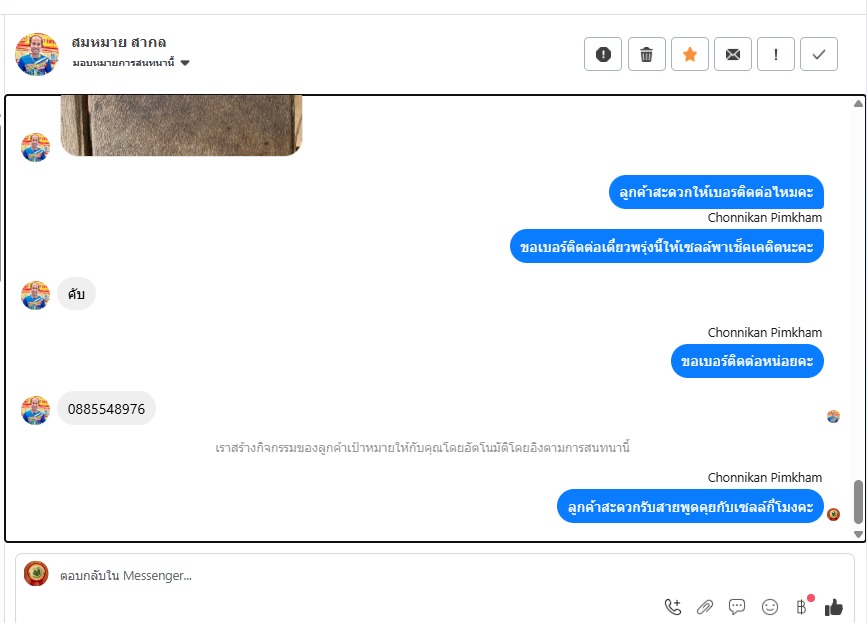Mark conversation unread with envelope icon
867x623 pixels.
[733, 54]
